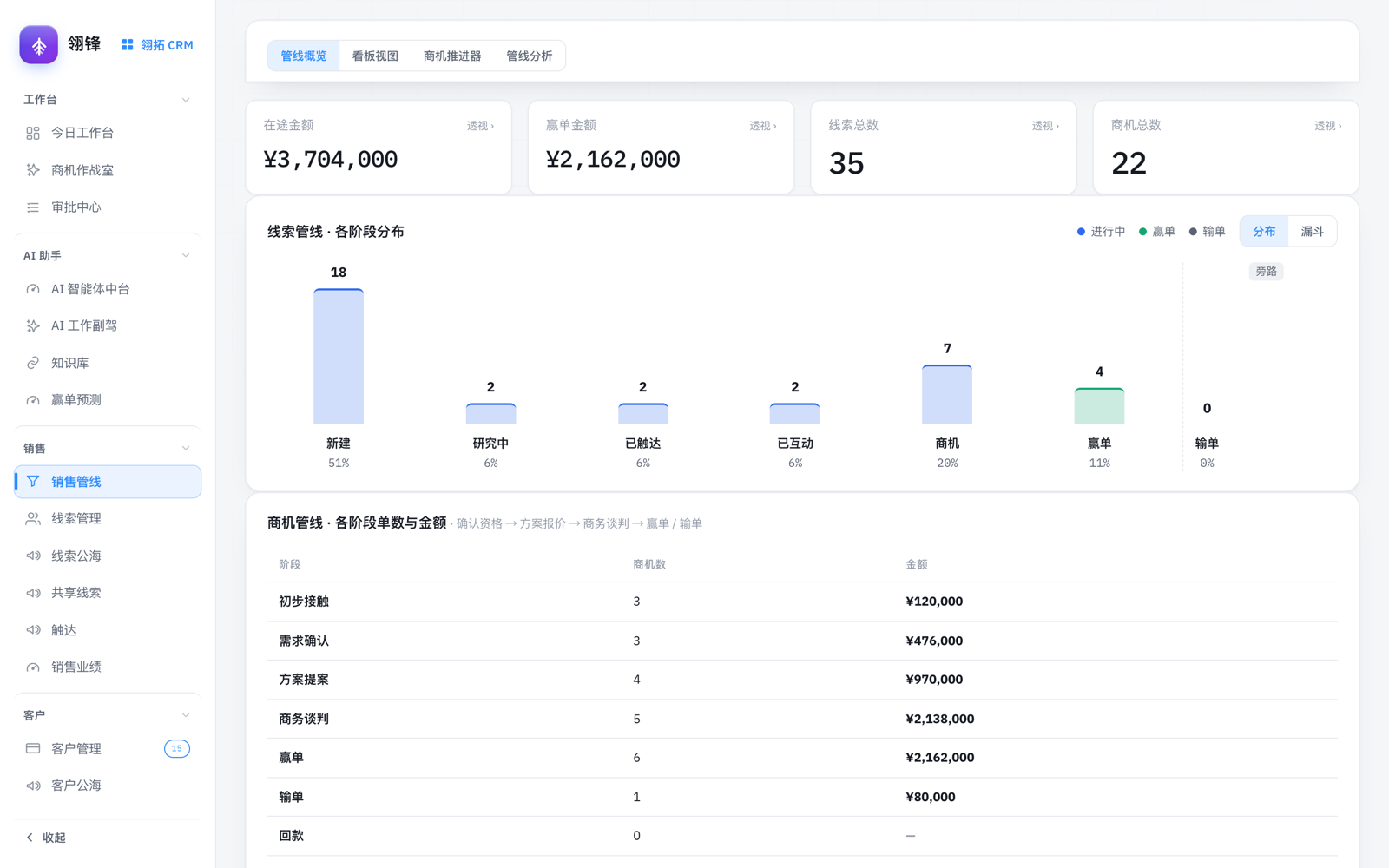1389x868 pixels.
Task: Collapse the 销售 sidebar section
Action: [x=186, y=448]
